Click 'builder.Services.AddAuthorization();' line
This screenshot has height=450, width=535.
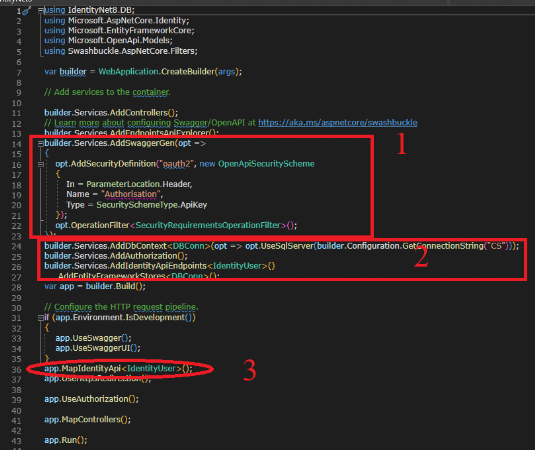116,256
